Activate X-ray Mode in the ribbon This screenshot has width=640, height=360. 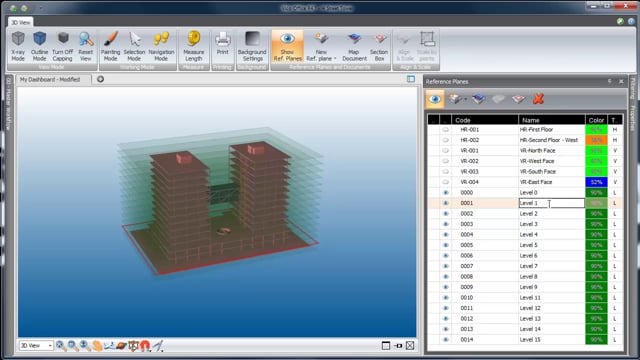18,47
